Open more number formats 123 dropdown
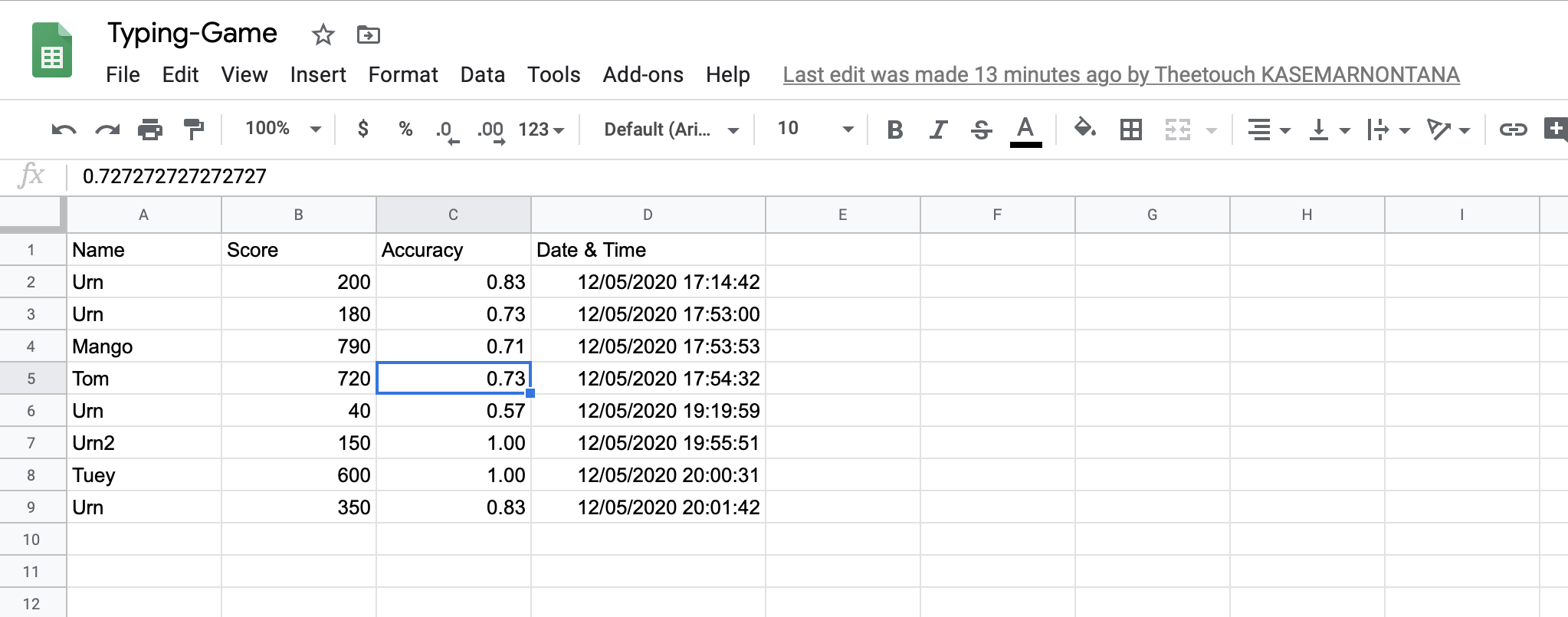The image size is (1568, 617). 541,130
